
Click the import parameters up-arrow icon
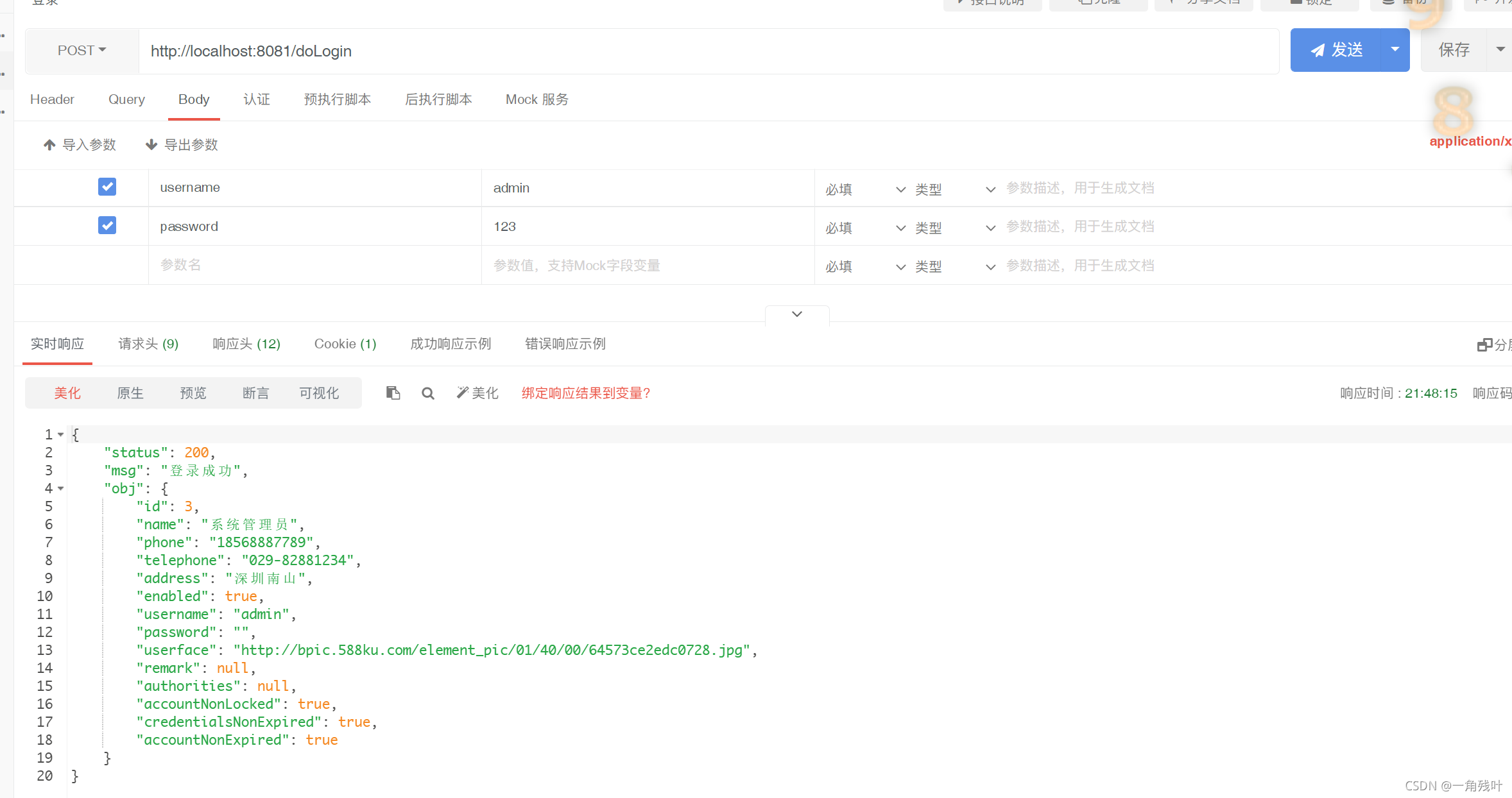pos(49,145)
